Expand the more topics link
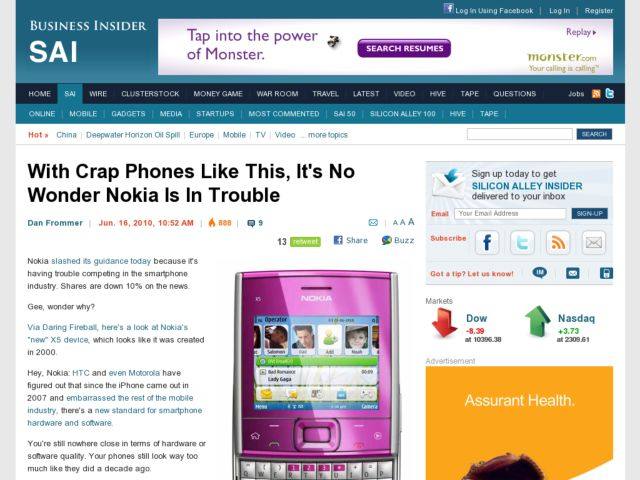640x480 pixels. point(328,135)
